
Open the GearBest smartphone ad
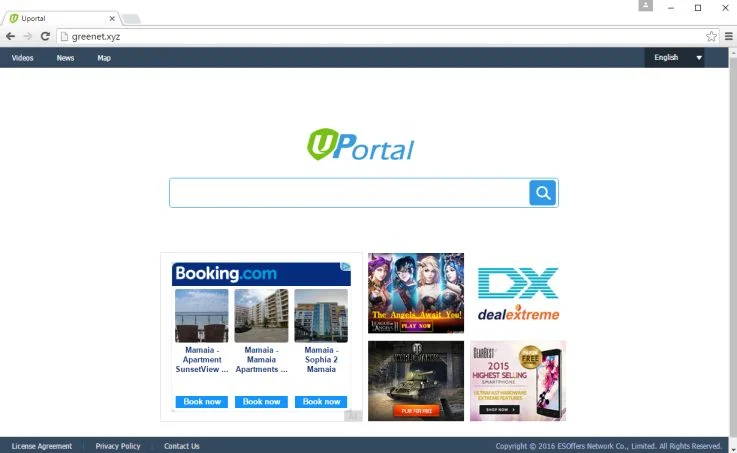click(518, 381)
